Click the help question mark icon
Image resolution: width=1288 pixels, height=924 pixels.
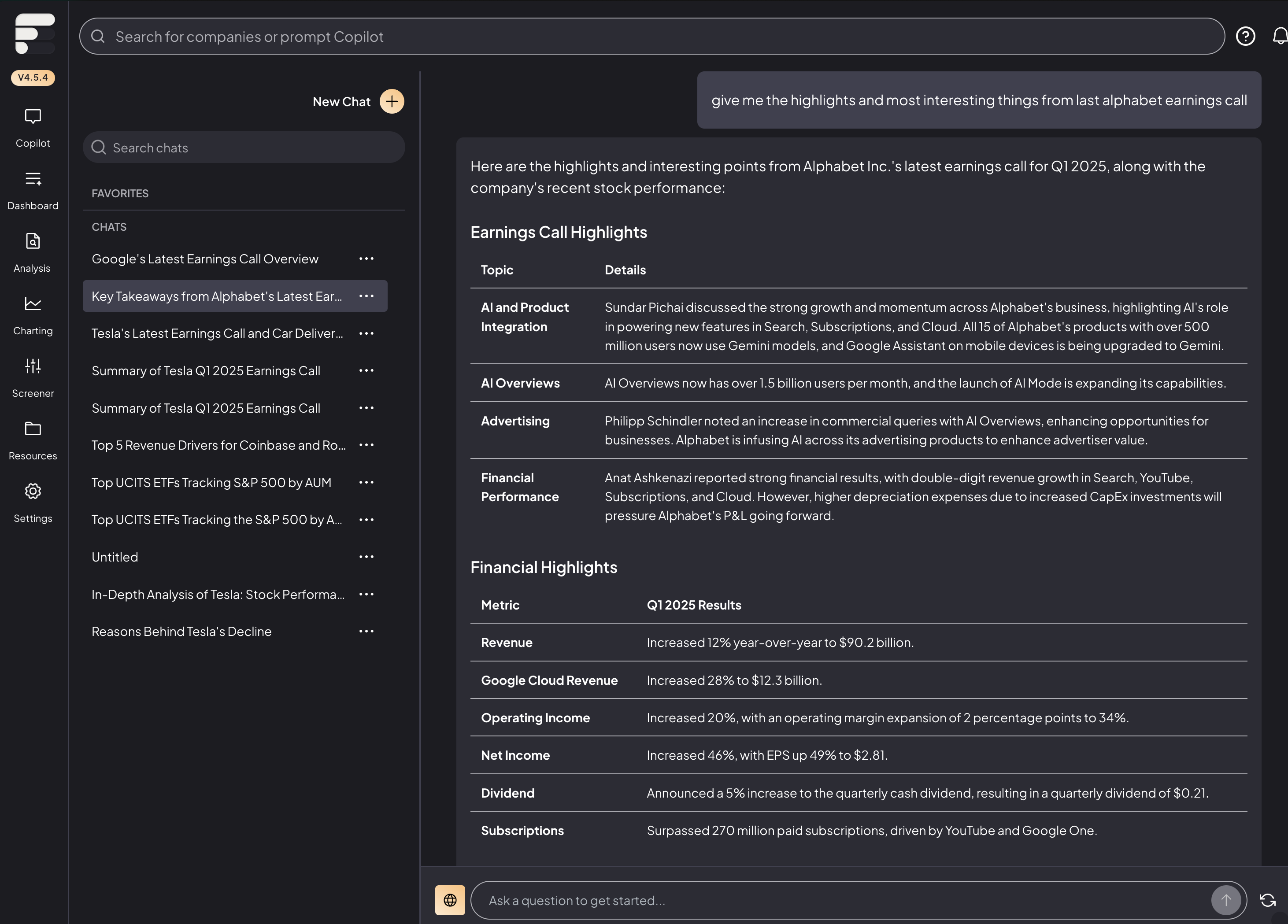coord(1245,37)
